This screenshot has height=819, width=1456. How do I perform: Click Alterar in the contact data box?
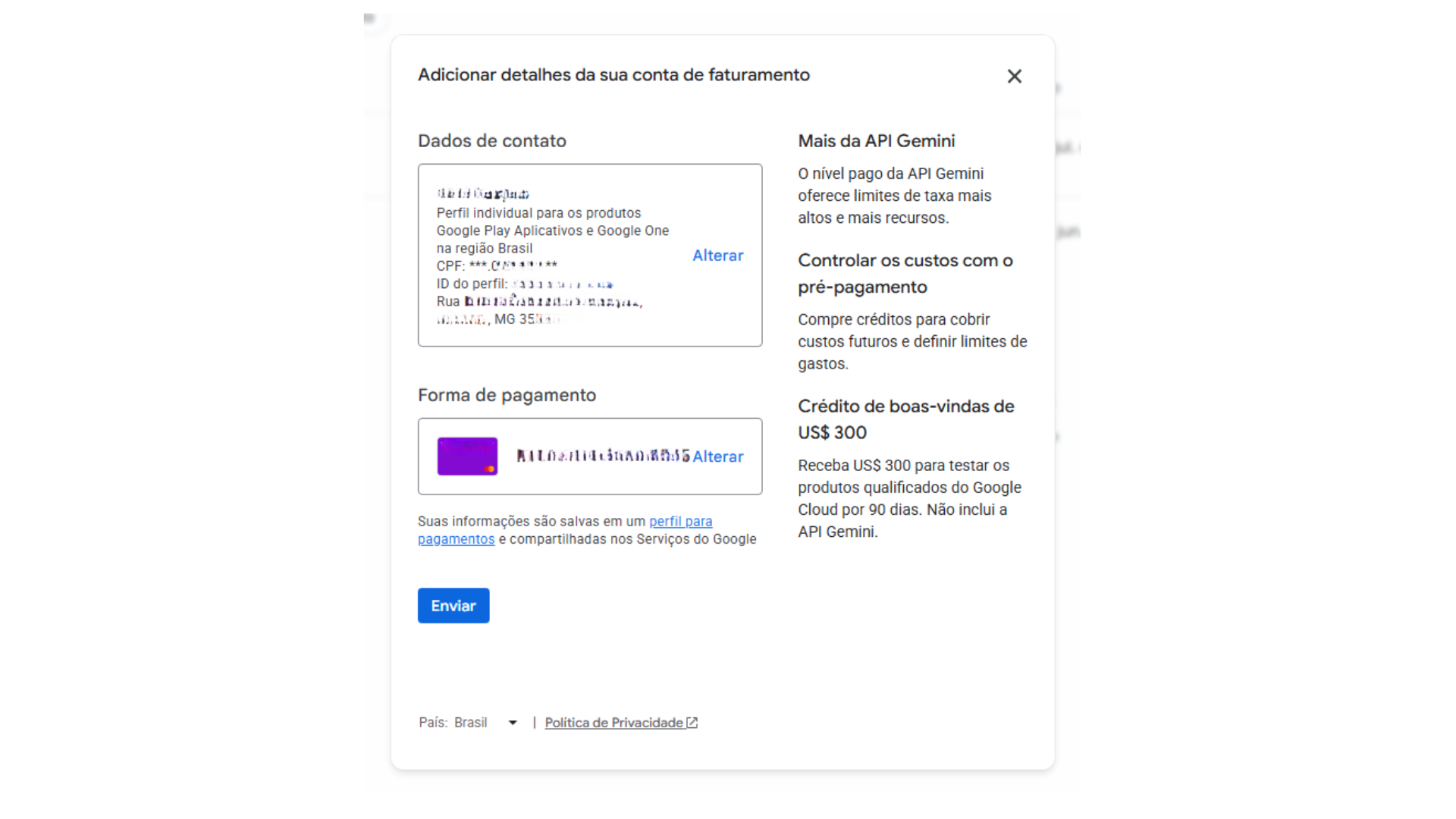click(x=717, y=256)
